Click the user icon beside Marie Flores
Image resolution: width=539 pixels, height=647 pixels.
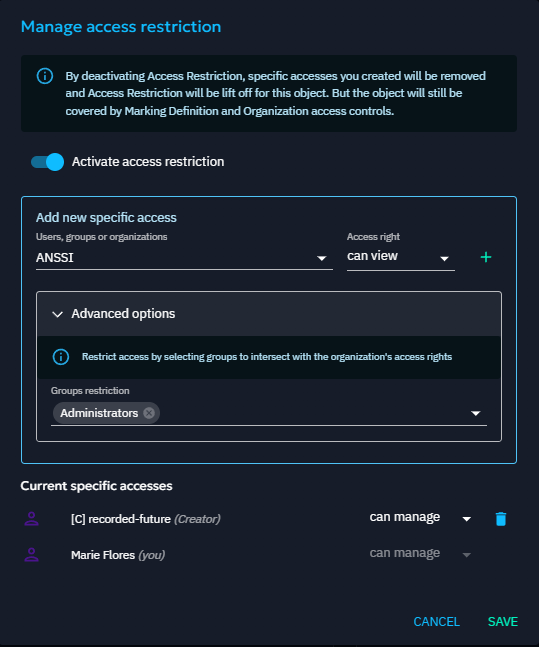(x=31, y=555)
